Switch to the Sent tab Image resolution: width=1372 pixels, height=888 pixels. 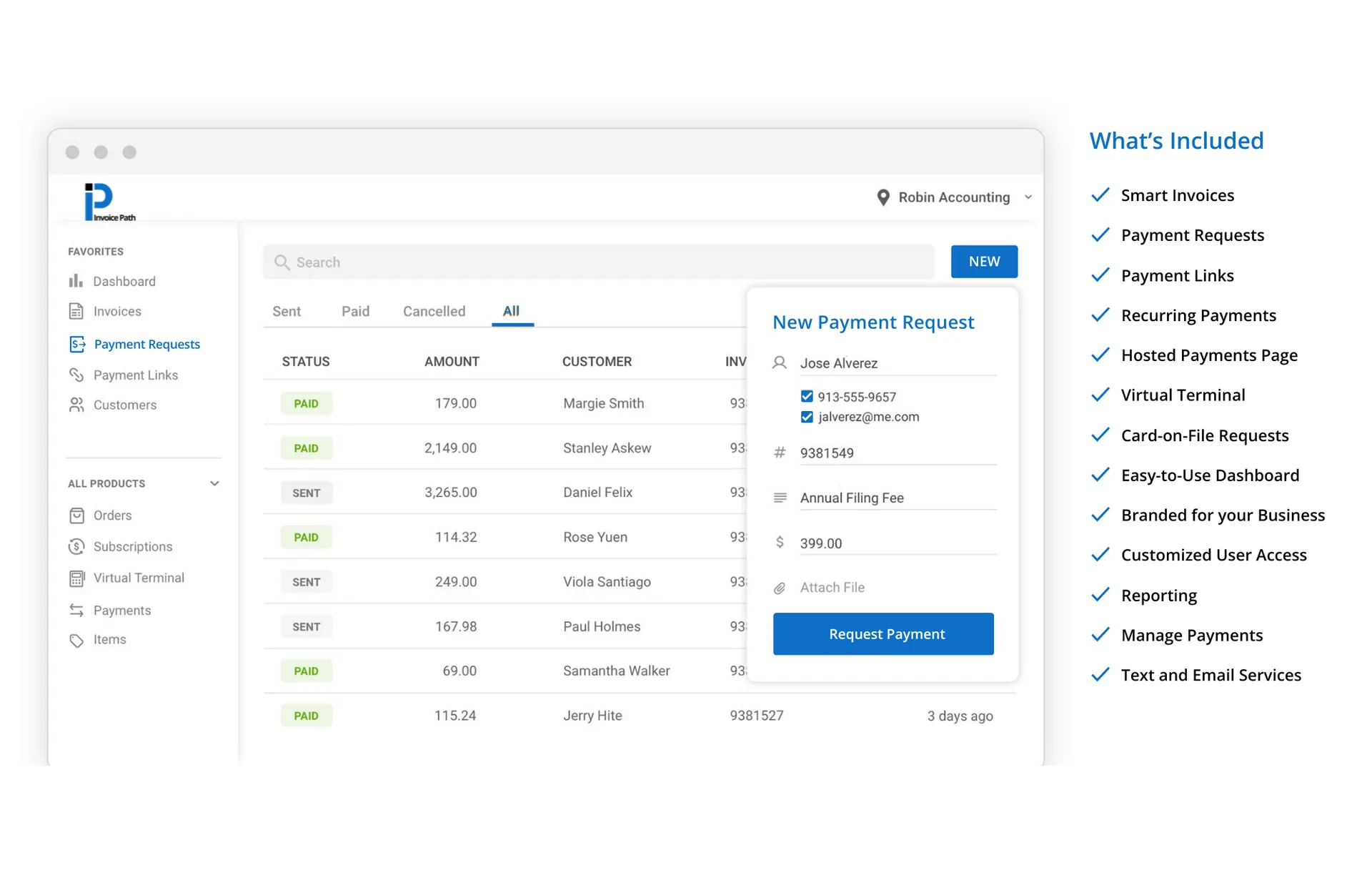[x=287, y=311]
